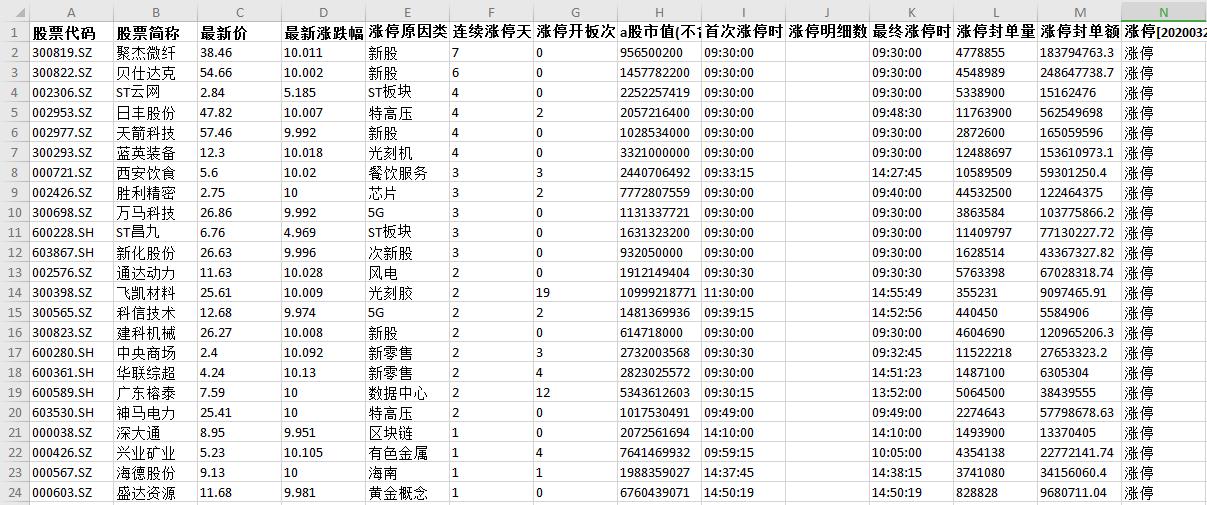Click time cell 11:30:00
Image resolution: width=1207 pixels, height=505 pixels.
coord(743,292)
